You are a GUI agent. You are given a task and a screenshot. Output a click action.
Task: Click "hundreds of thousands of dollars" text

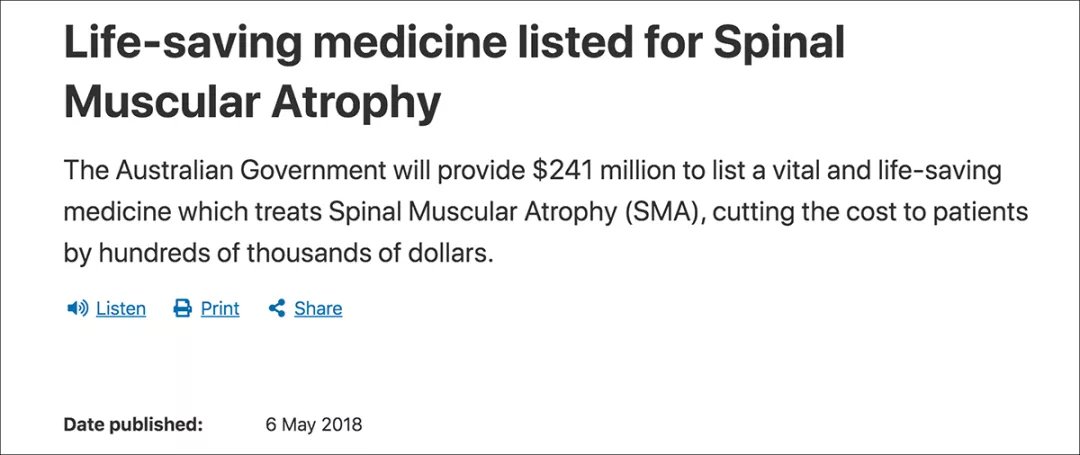click(x=296, y=253)
